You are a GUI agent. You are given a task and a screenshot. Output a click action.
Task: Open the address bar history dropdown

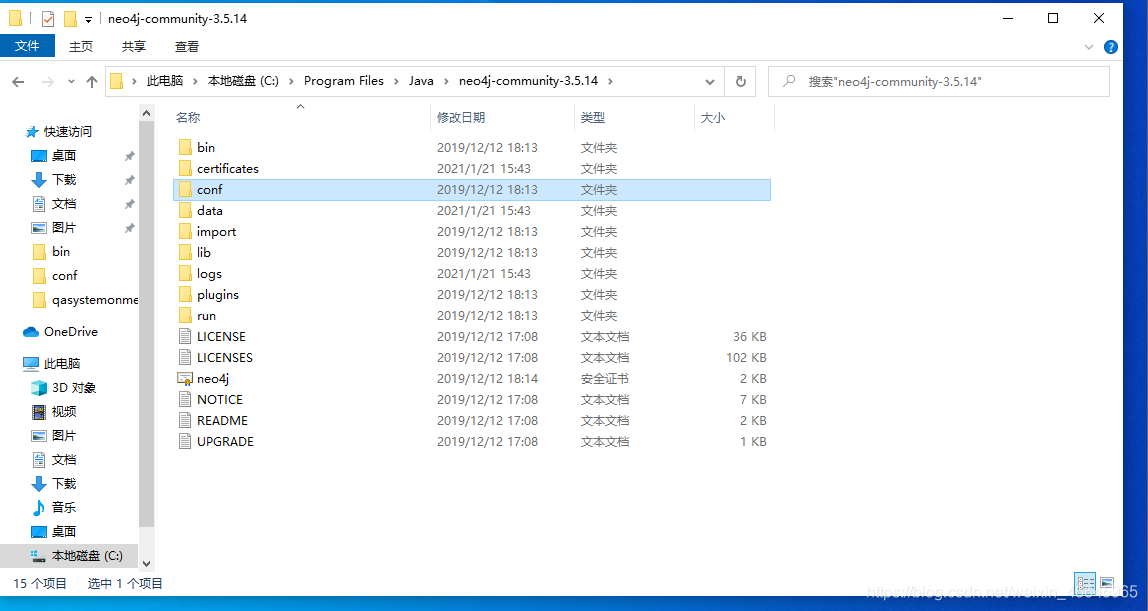[x=709, y=81]
